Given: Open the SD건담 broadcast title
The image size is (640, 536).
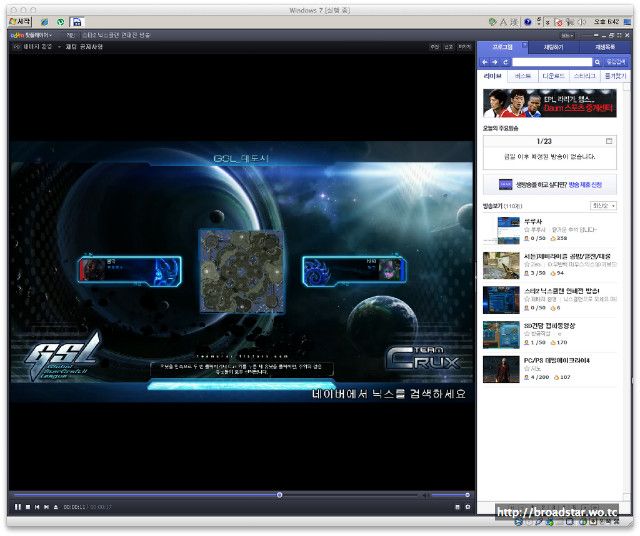Looking at the screenshot, I should pyautogui.click(x=549, y=326).
